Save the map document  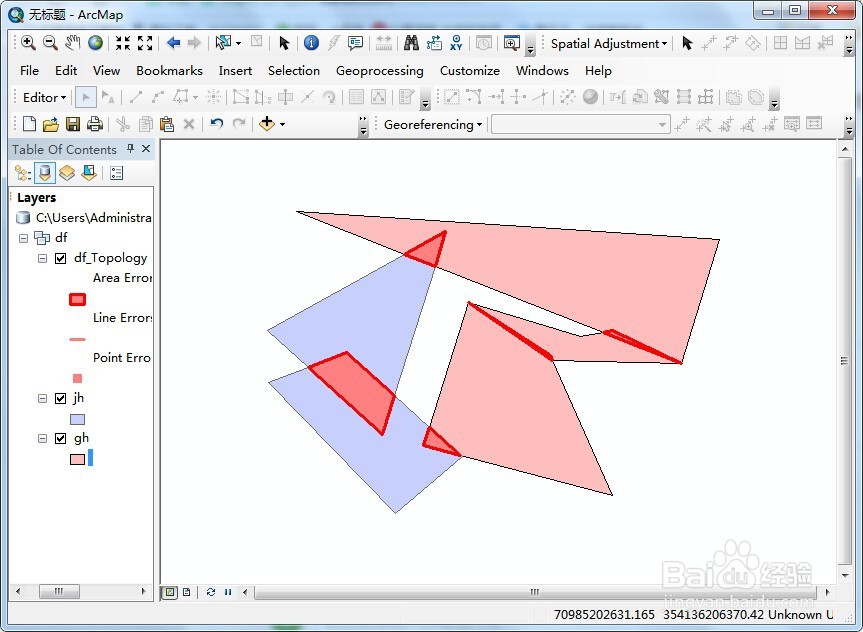73,124
